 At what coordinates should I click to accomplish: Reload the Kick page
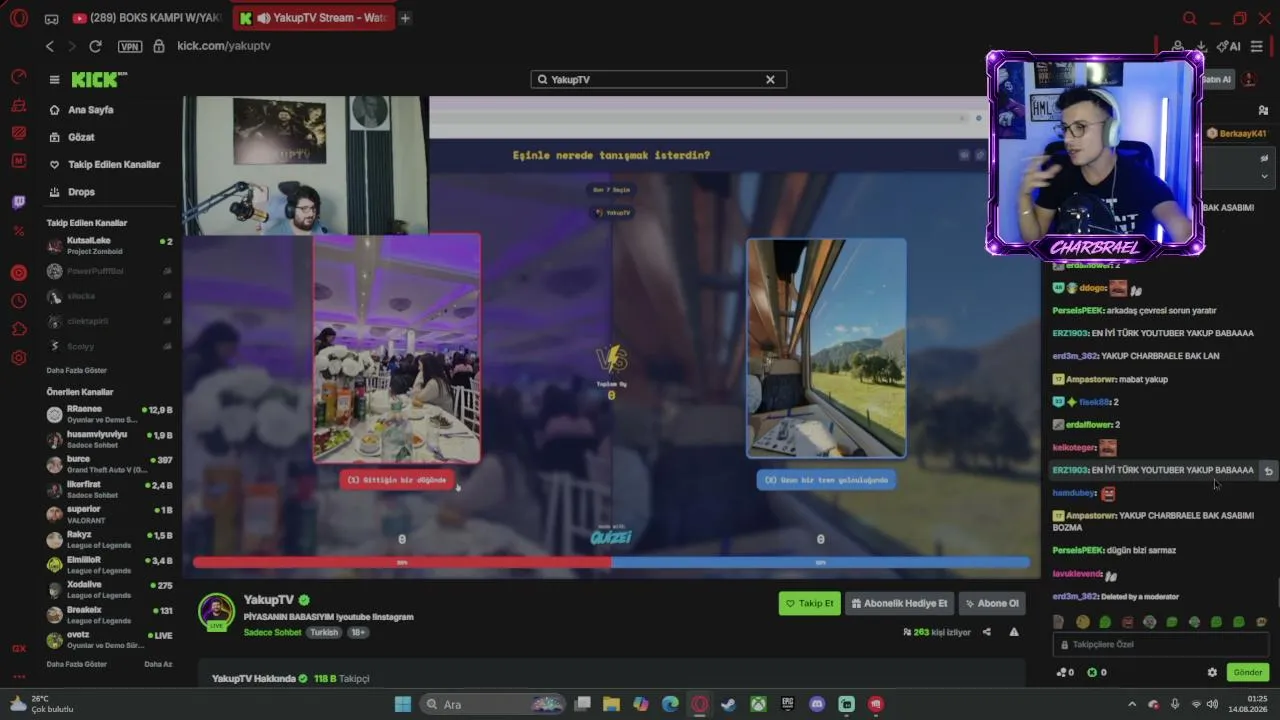[x=95, y=46]
